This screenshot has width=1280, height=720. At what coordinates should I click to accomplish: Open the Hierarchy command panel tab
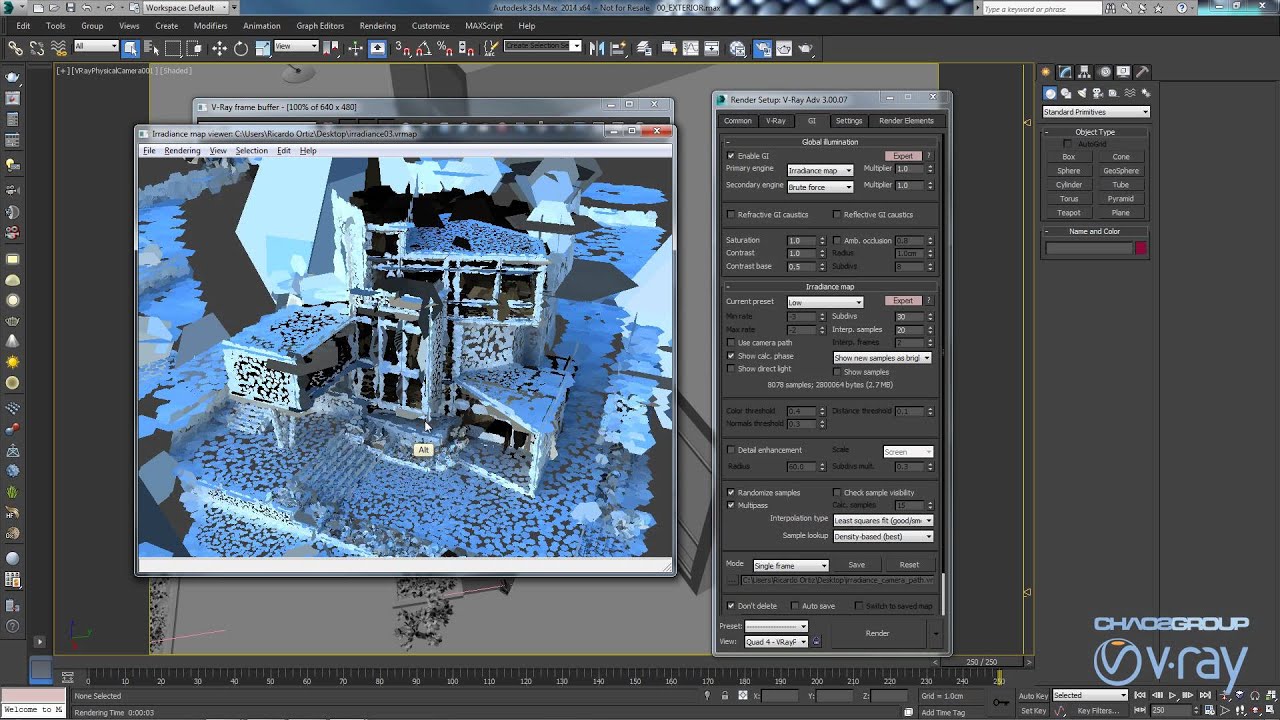pyautogui.click(x=1085, y=72)
